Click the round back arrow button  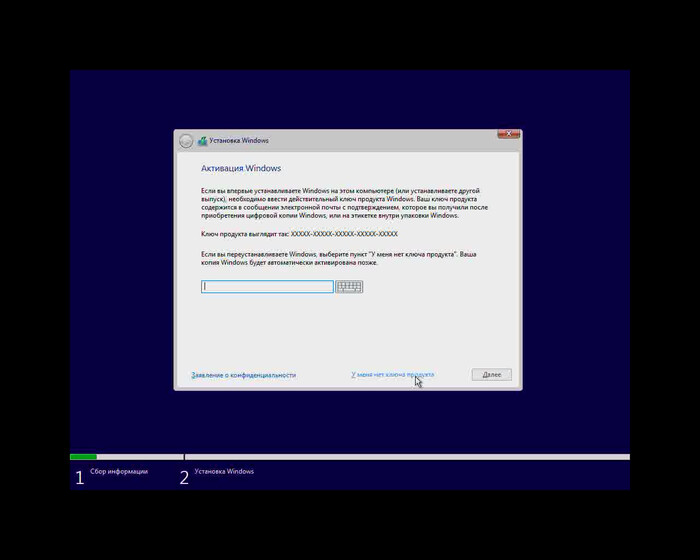click(185, 141)
